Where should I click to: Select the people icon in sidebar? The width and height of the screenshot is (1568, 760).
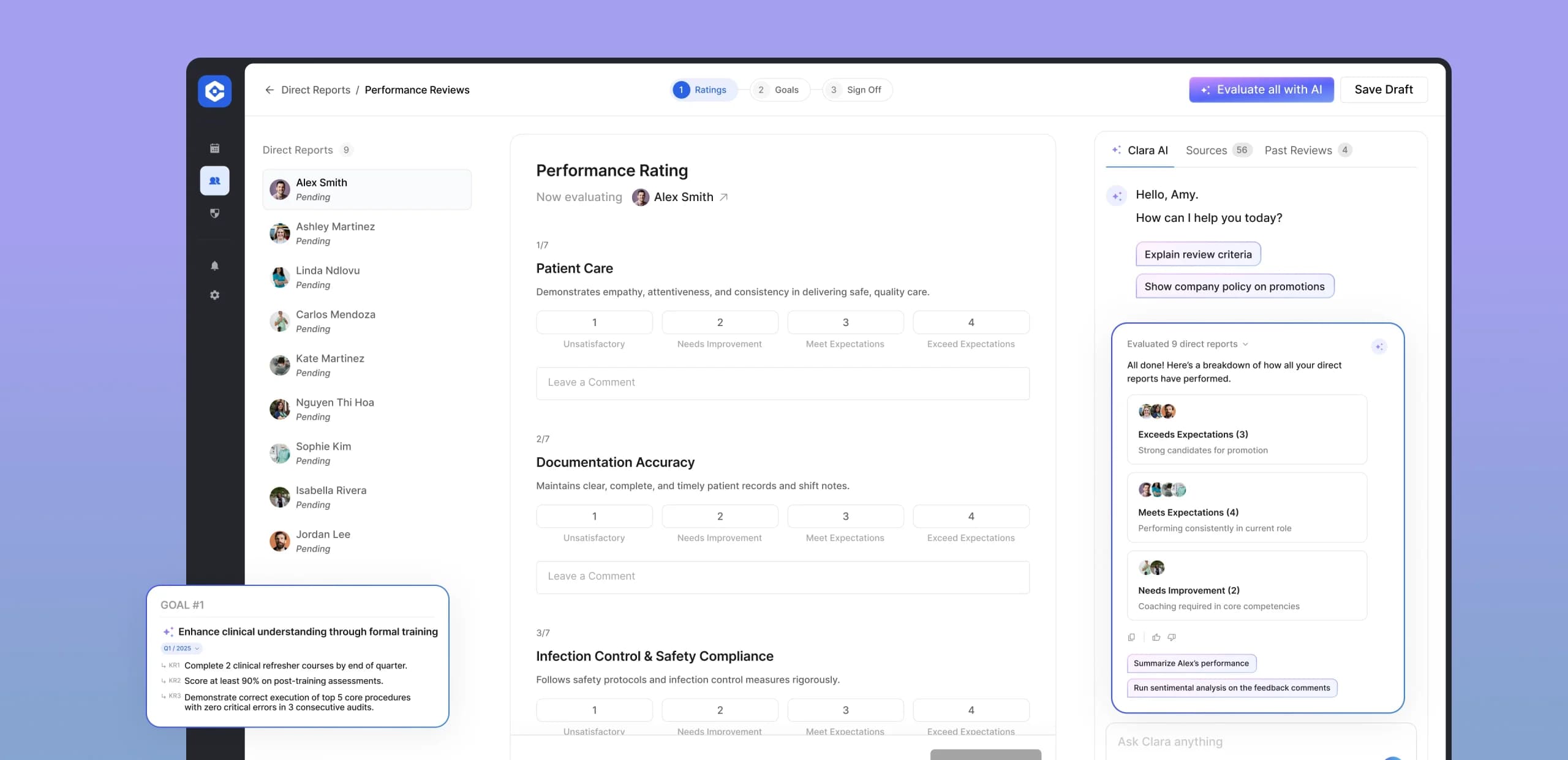coord(214,181)
